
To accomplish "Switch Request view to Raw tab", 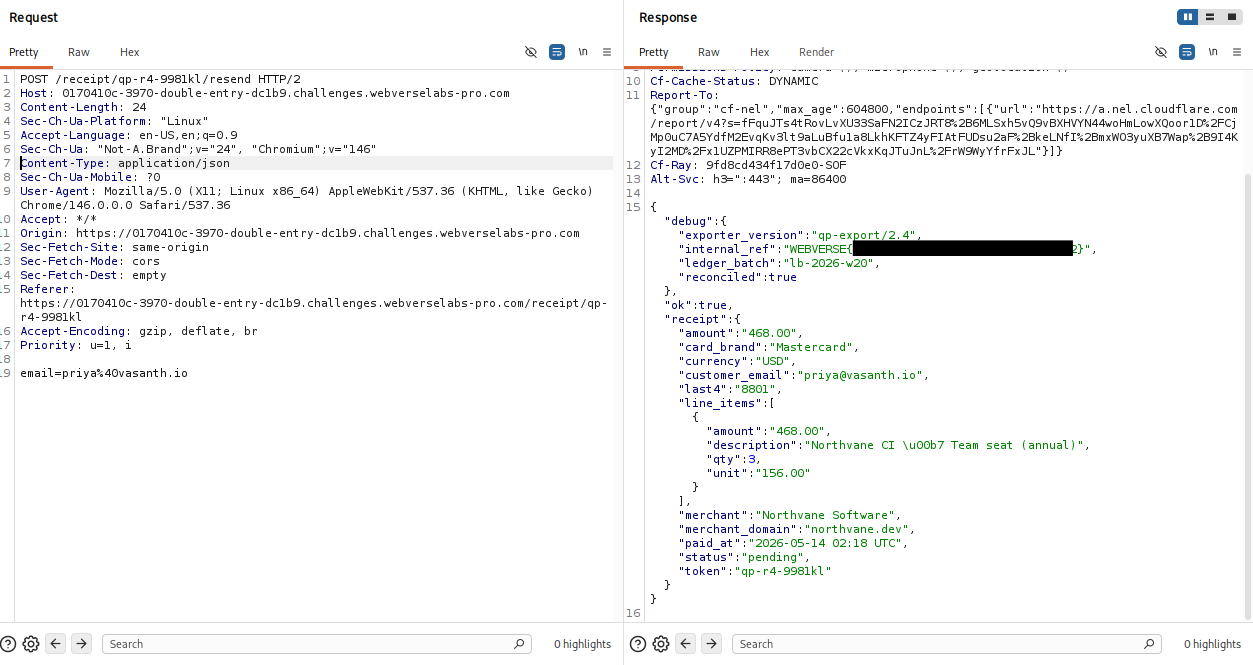I will pos(79,52).
